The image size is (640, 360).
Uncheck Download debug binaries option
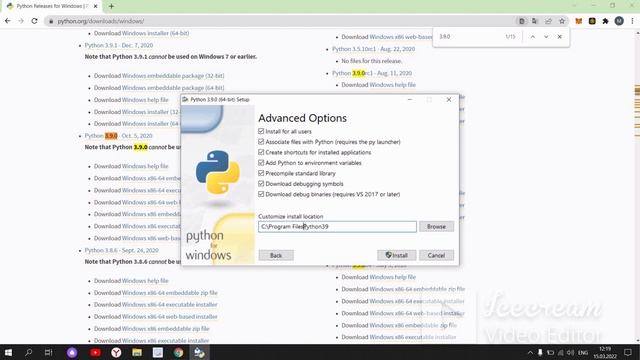(261, 194)
